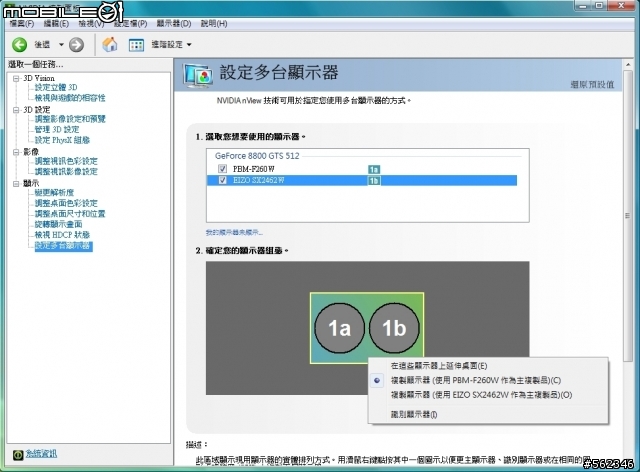
Task: Collapse the 3D 設定 tree node
Action: click(x=16, y=110)
